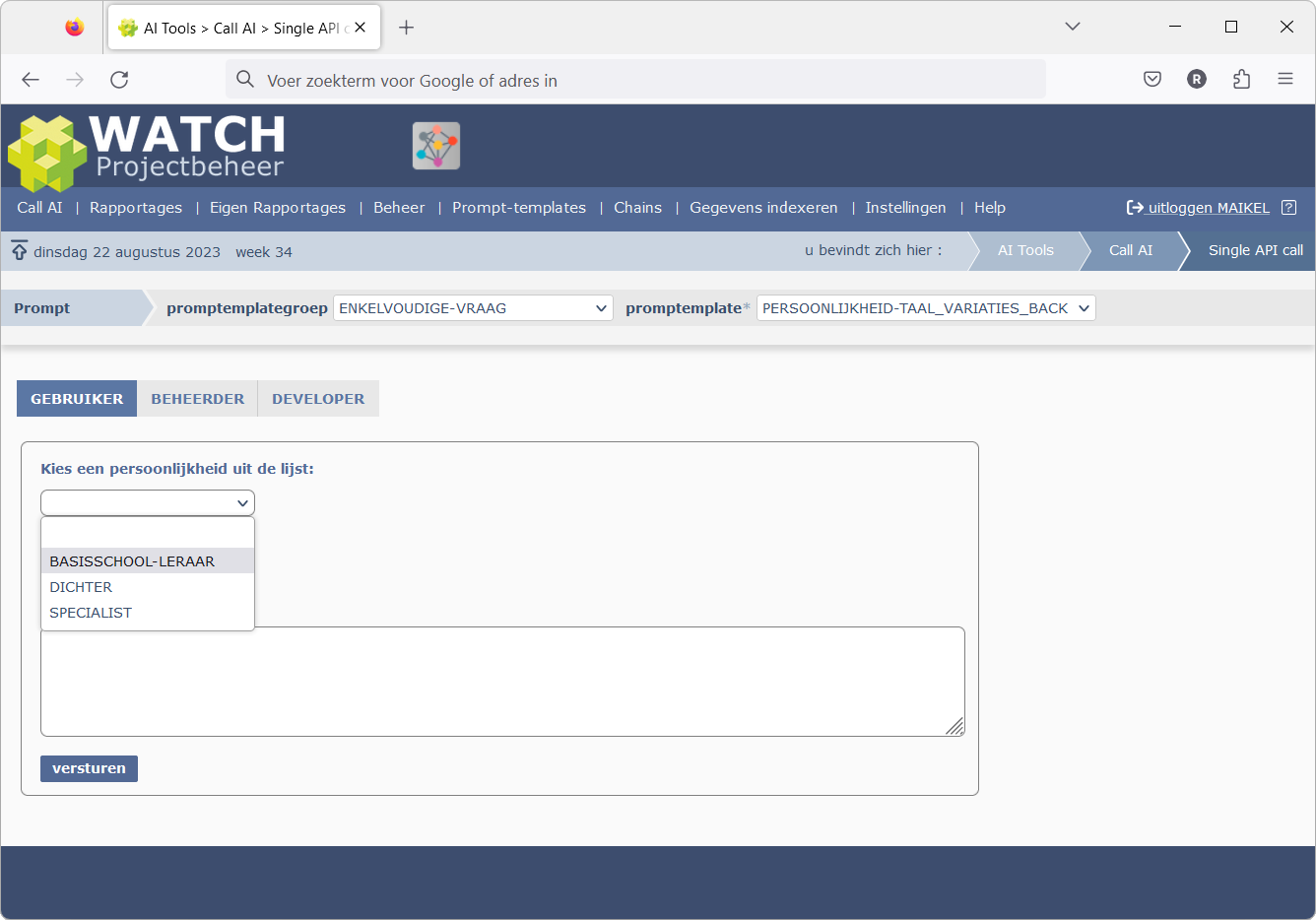Minimize the Firefox window
The width and height of the screenshot is (1316, 920).
click(1175, 27)
